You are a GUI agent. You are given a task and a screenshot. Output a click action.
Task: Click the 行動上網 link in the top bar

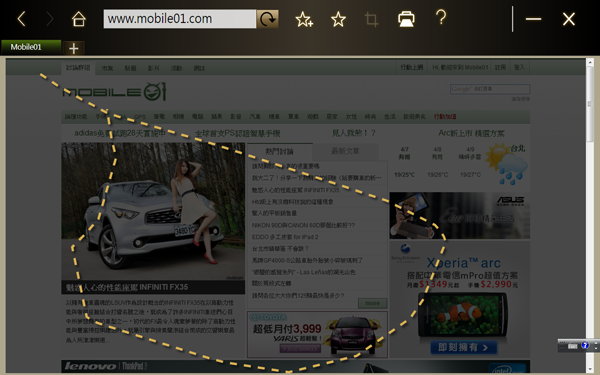click(412, 67)
